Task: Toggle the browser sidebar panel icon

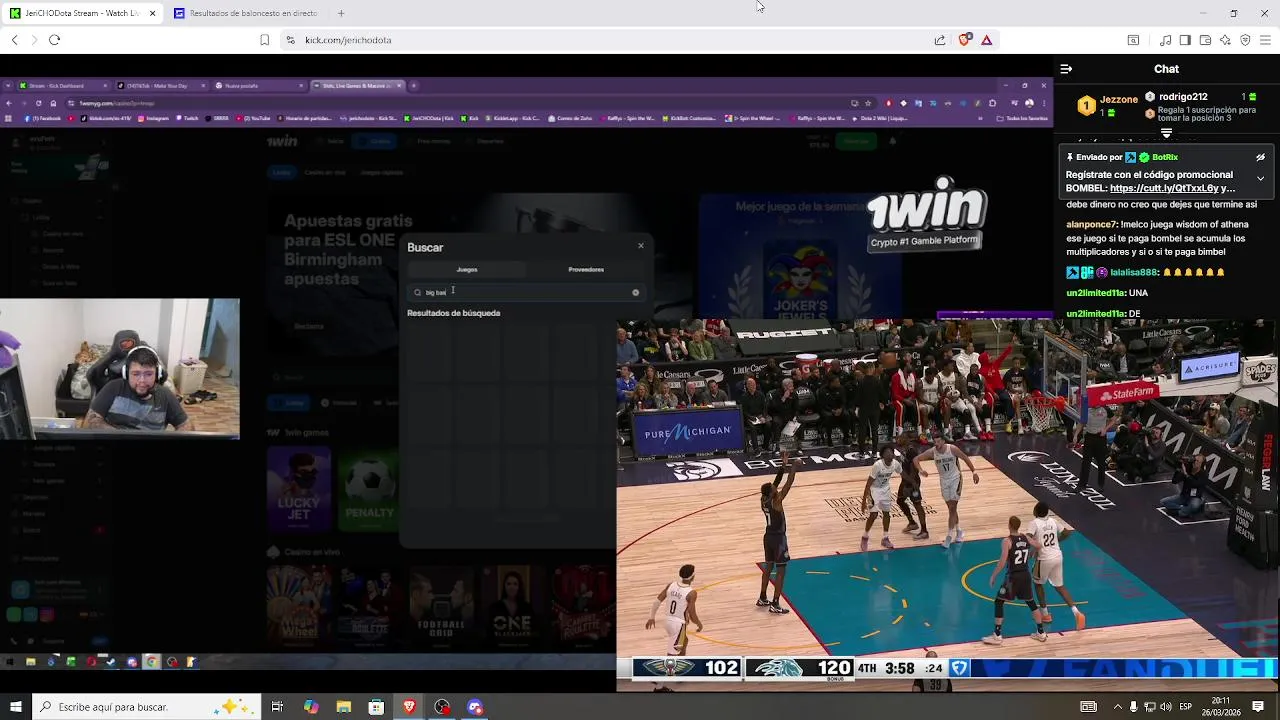Action: [1185, 40]
